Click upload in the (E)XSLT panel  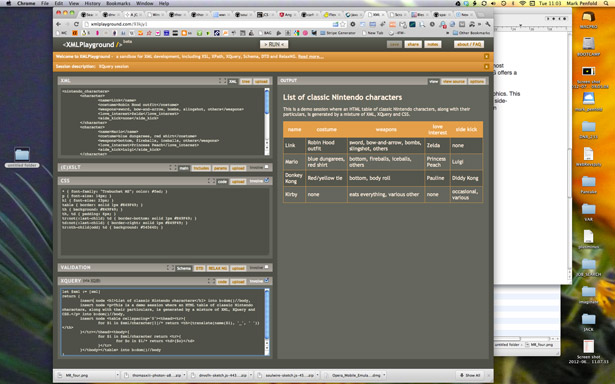pos(238,168)
